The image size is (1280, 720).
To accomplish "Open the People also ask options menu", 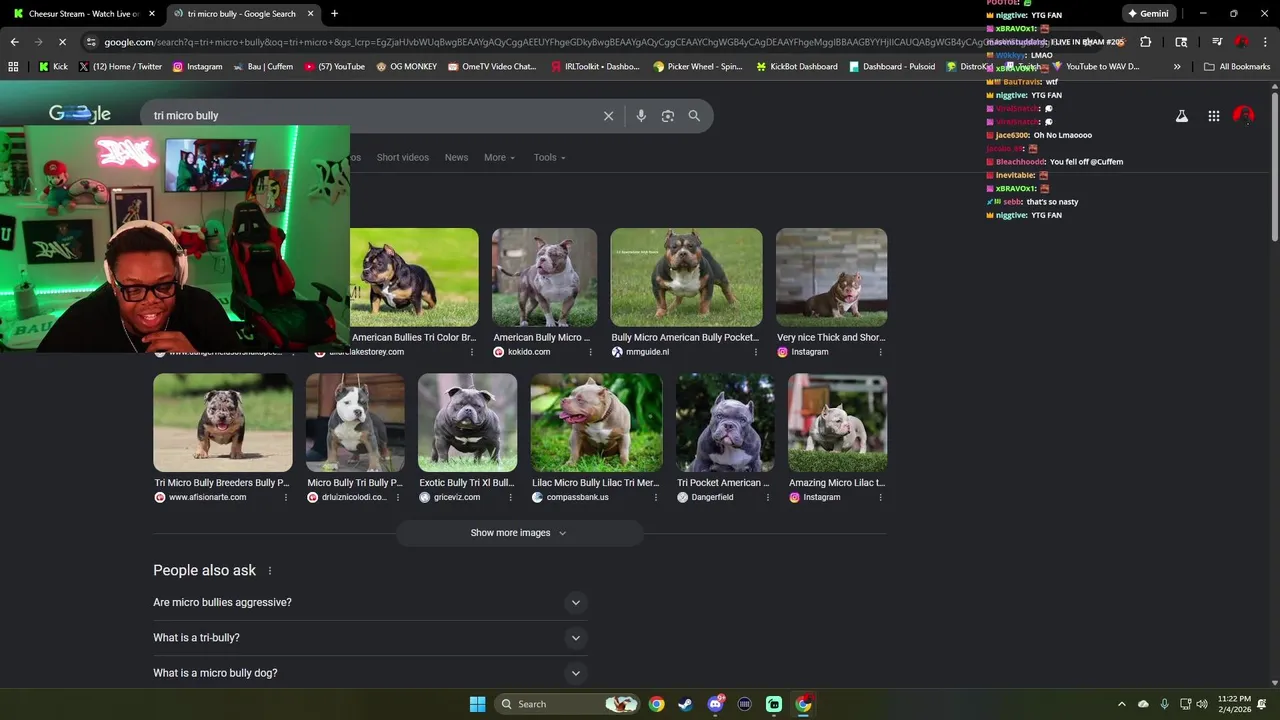I will coord(269,571).
